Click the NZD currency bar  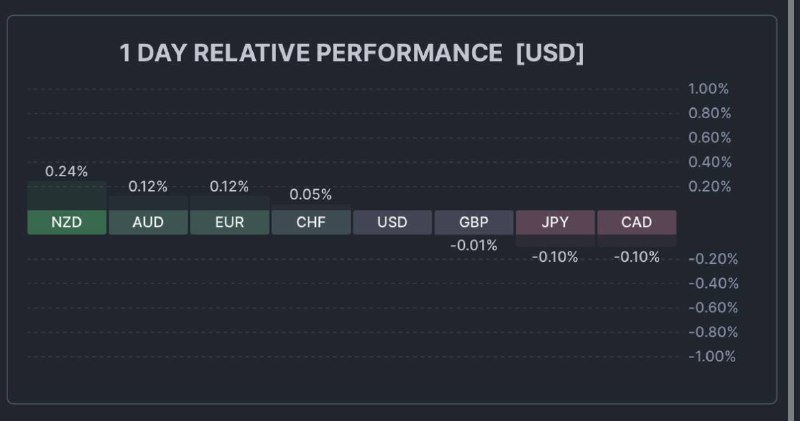(x=66, y=222)
